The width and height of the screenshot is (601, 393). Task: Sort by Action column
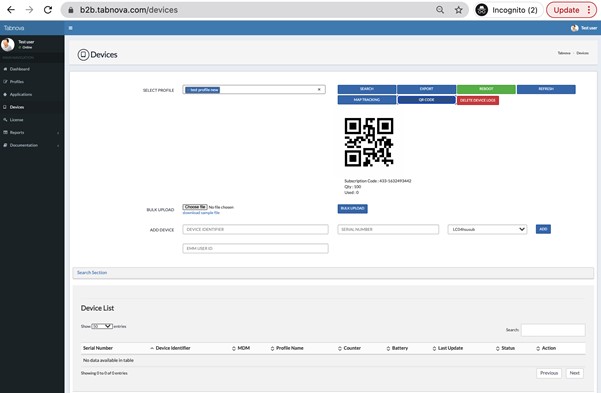click(548, 348)
